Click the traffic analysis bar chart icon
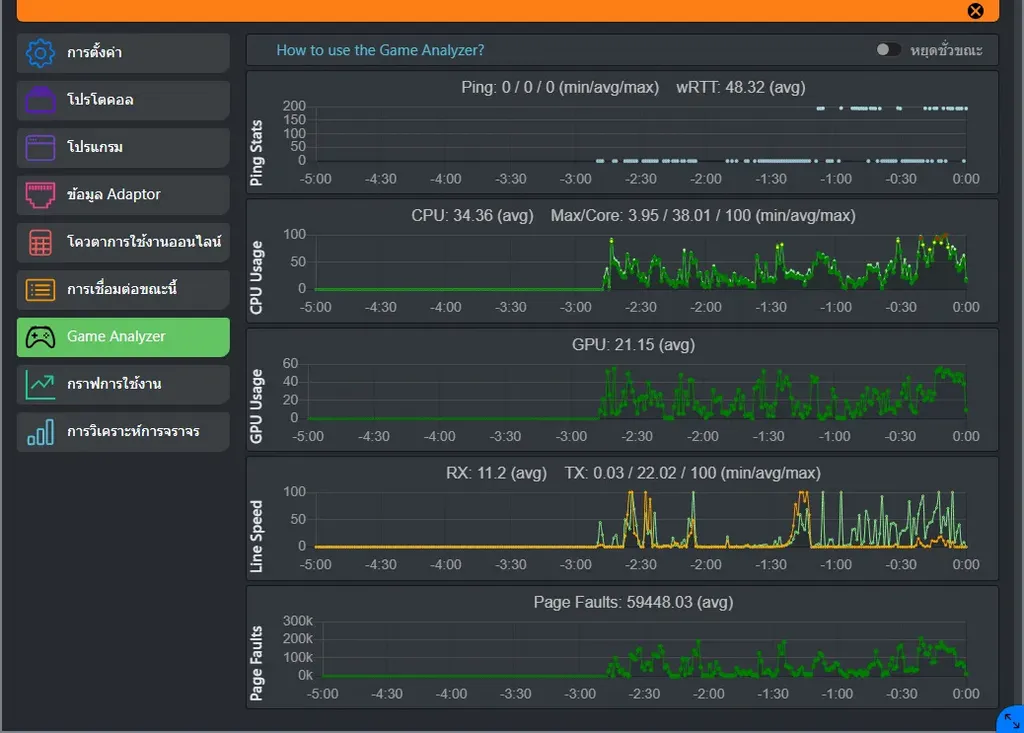The image size is (1024, 733). [40, 432]
